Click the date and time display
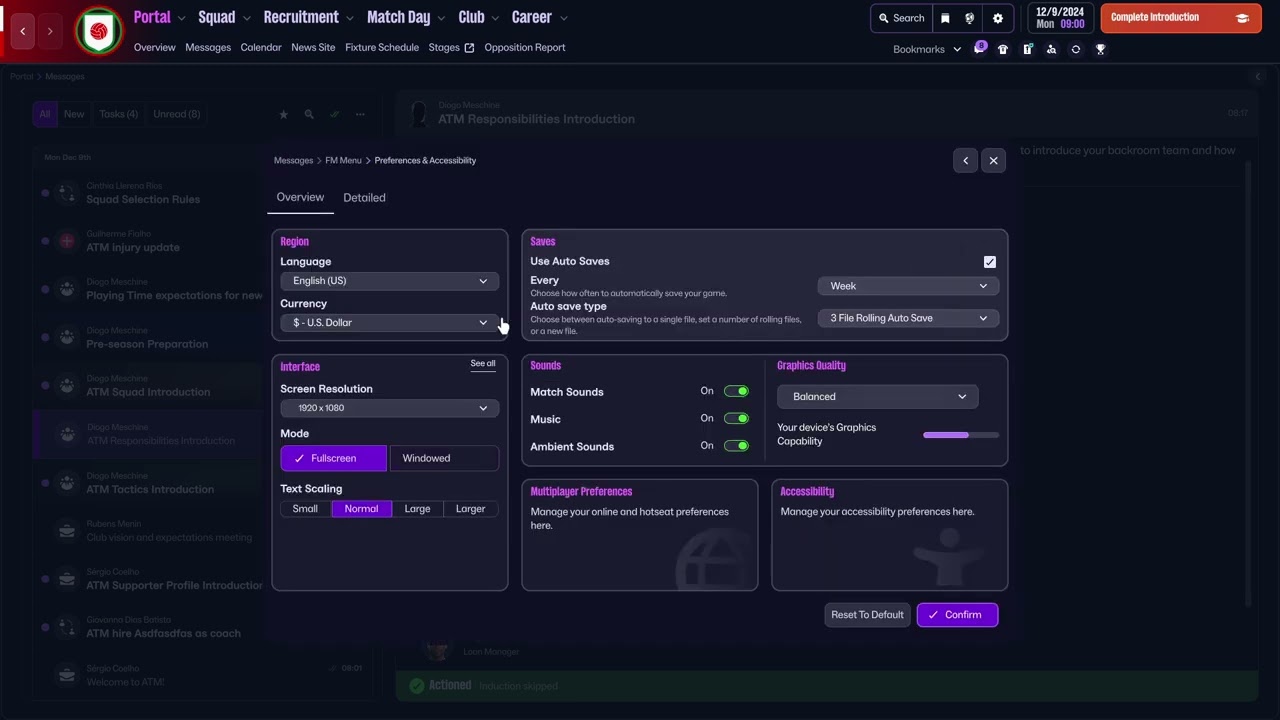This screenshot has width=1280, height=720. [1060, 18]
